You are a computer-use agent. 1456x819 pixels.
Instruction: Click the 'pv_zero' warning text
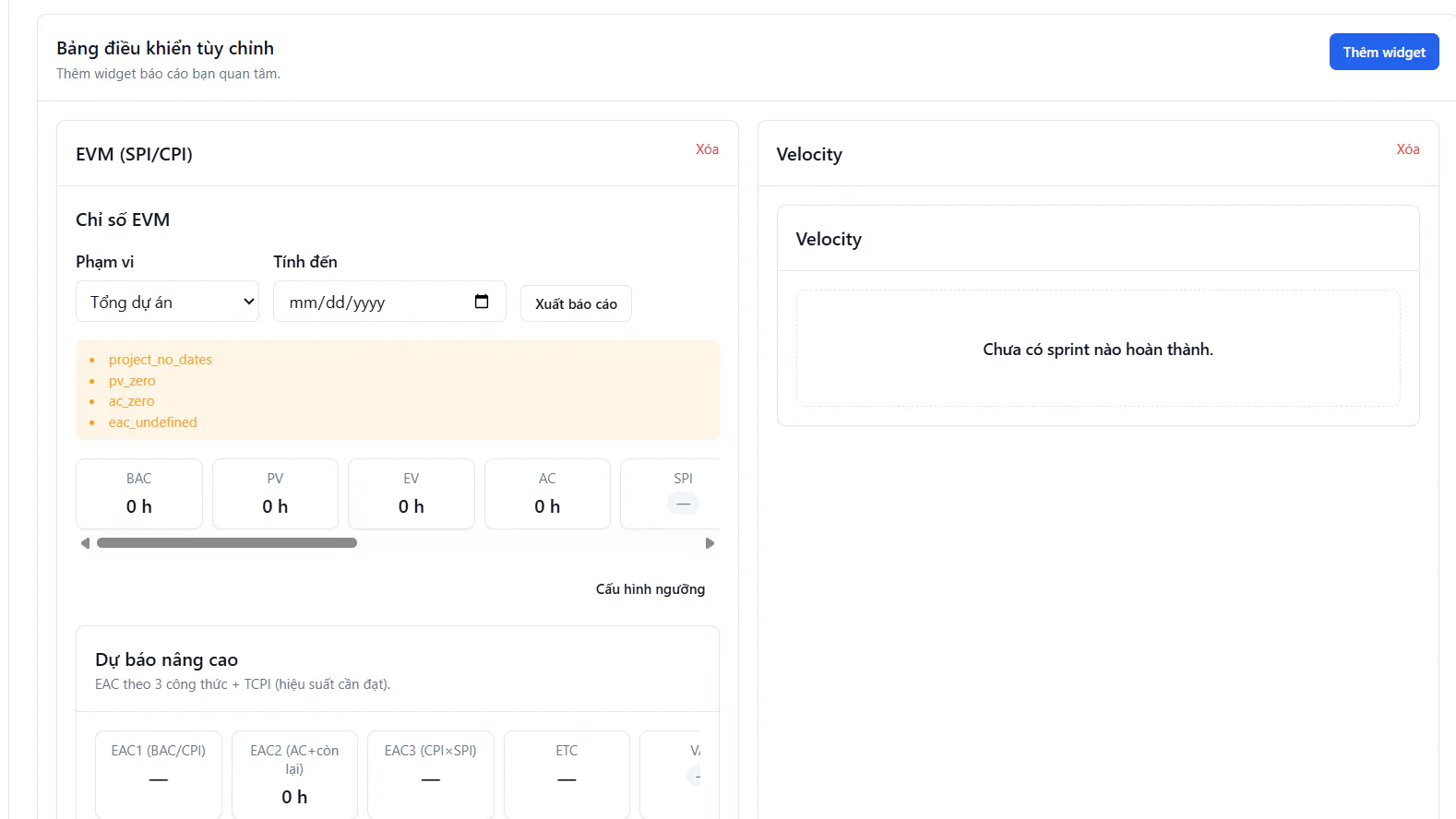click(x=132, y=381)
